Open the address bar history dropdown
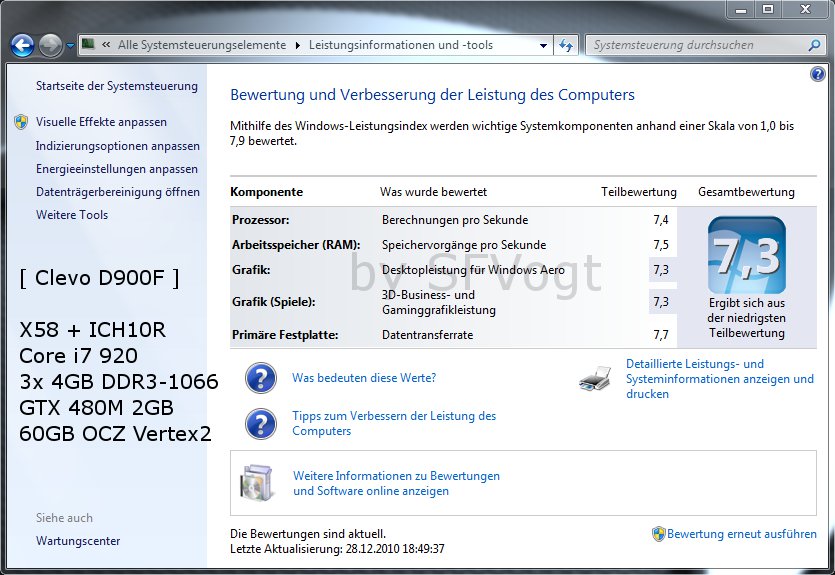The image size is (835, 575). (543, 46)
